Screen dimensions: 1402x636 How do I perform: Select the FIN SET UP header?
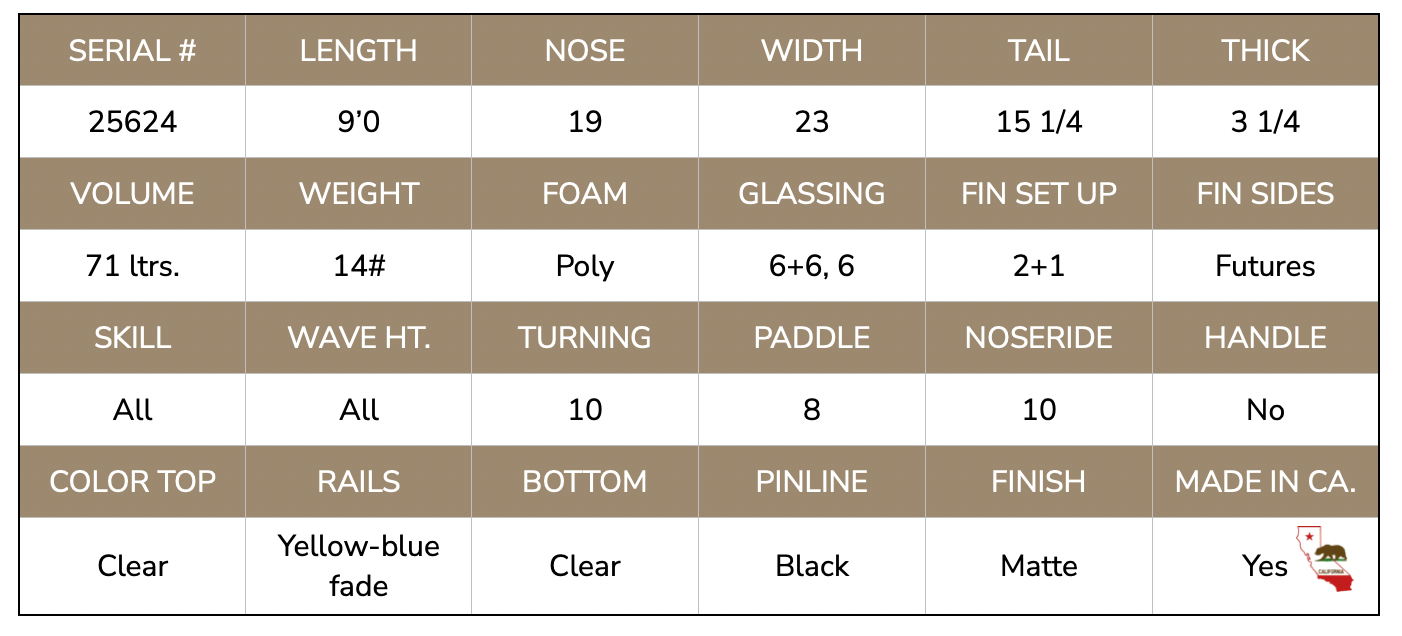(1039, 193)
